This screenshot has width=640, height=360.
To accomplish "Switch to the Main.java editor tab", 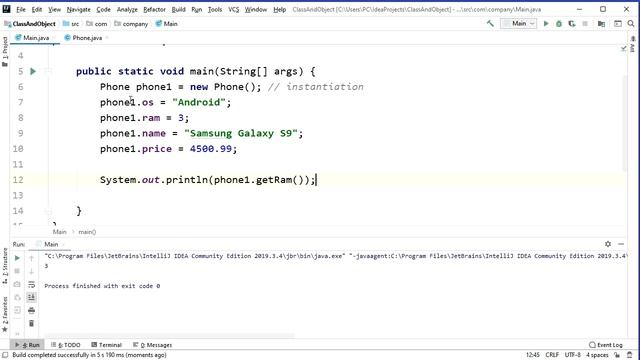I will [x=36, y=38].
